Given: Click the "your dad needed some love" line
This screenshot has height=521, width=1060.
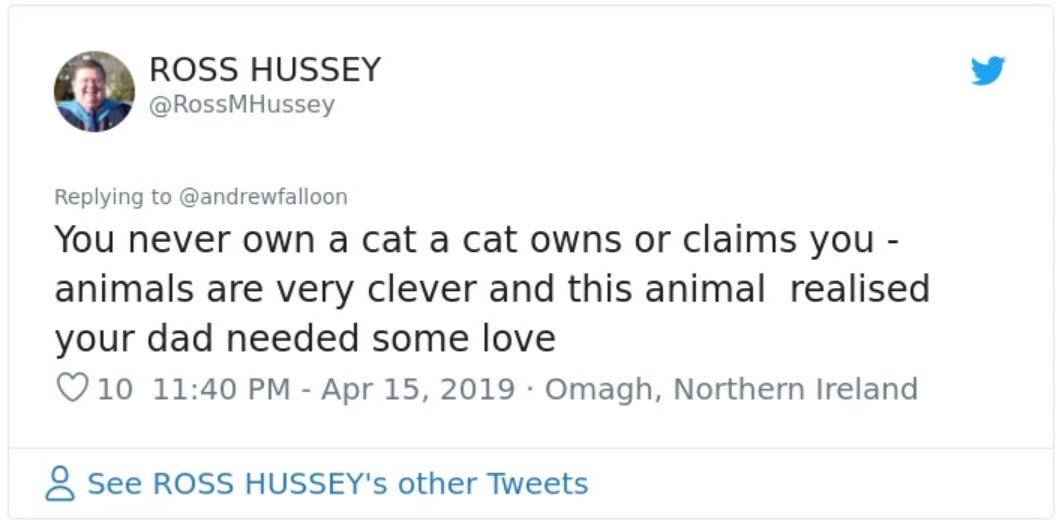Looking at the screenshot, I should [x=304, y=338].
